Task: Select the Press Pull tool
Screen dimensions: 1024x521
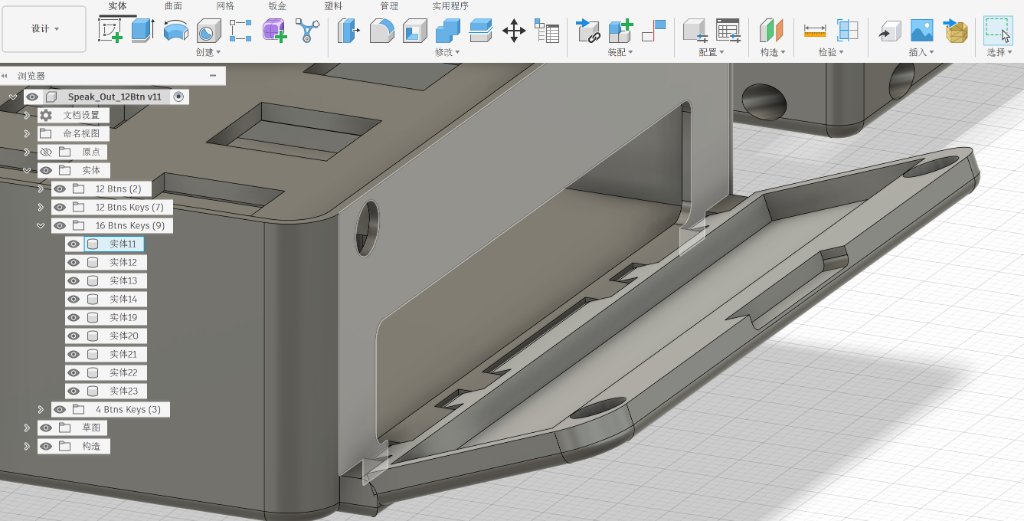Action: click(x=349, y=30)
